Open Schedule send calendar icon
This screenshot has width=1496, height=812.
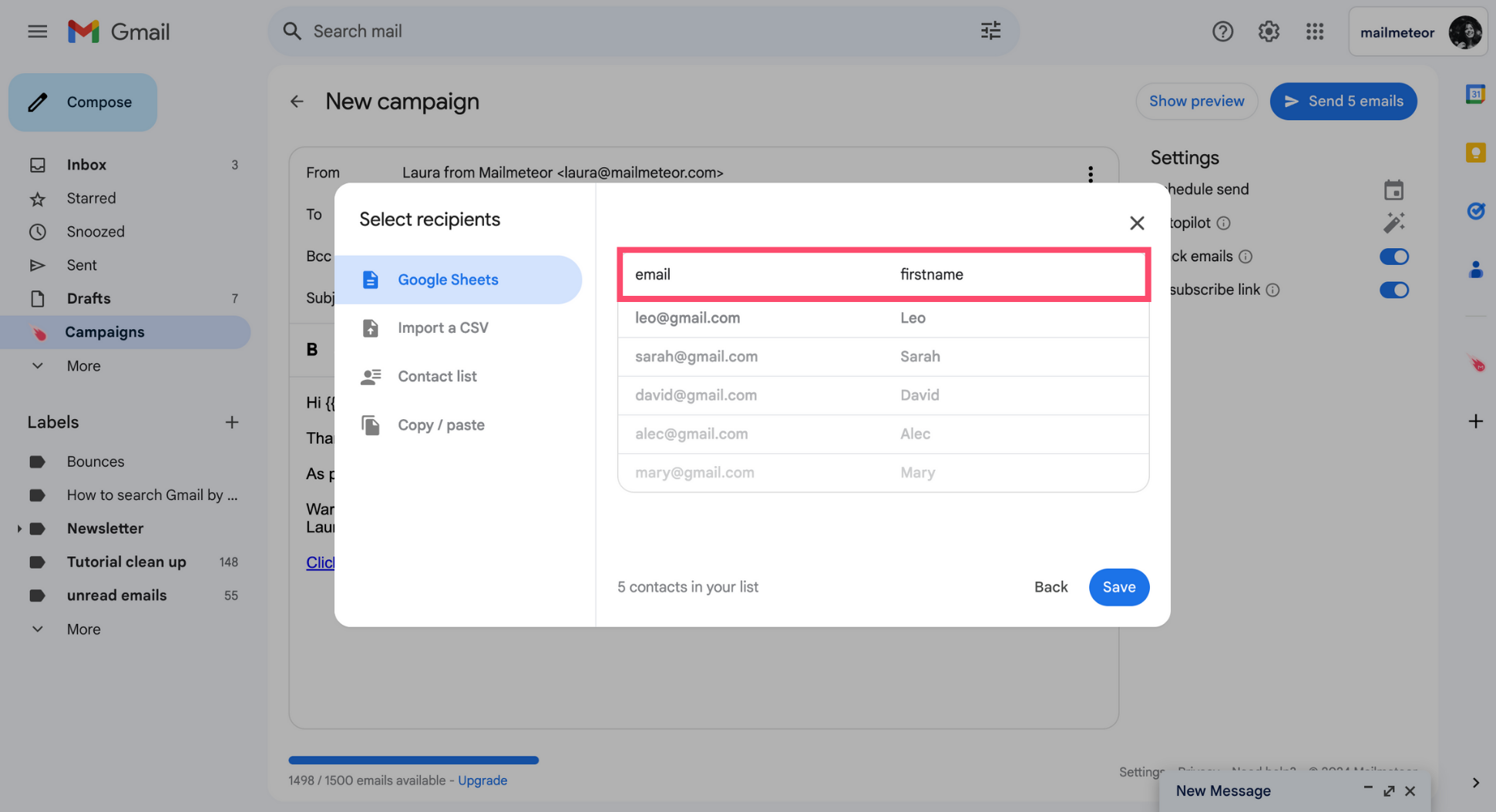1393,190
